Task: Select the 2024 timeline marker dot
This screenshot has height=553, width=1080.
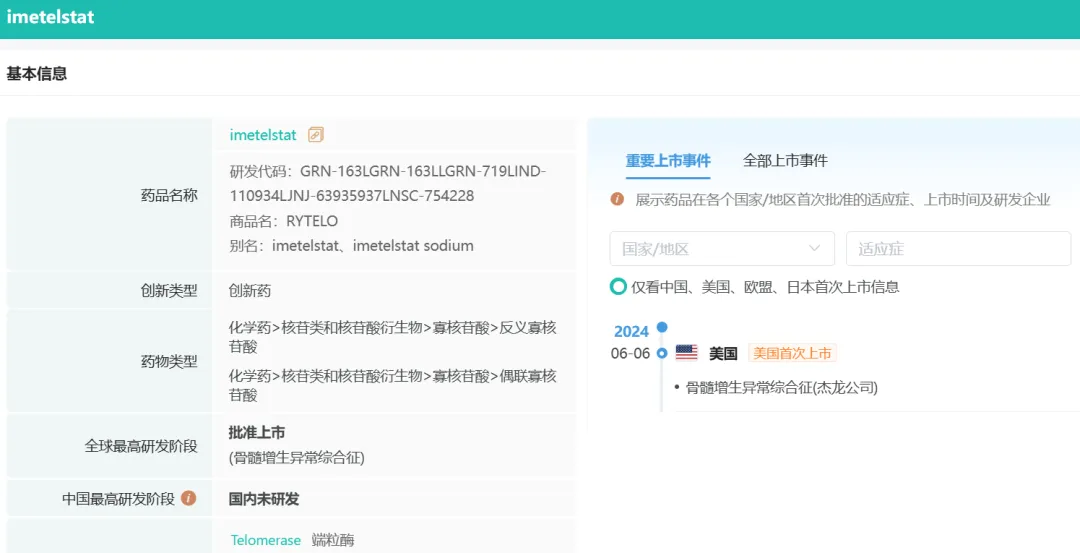Action: [x=662, y=327]
